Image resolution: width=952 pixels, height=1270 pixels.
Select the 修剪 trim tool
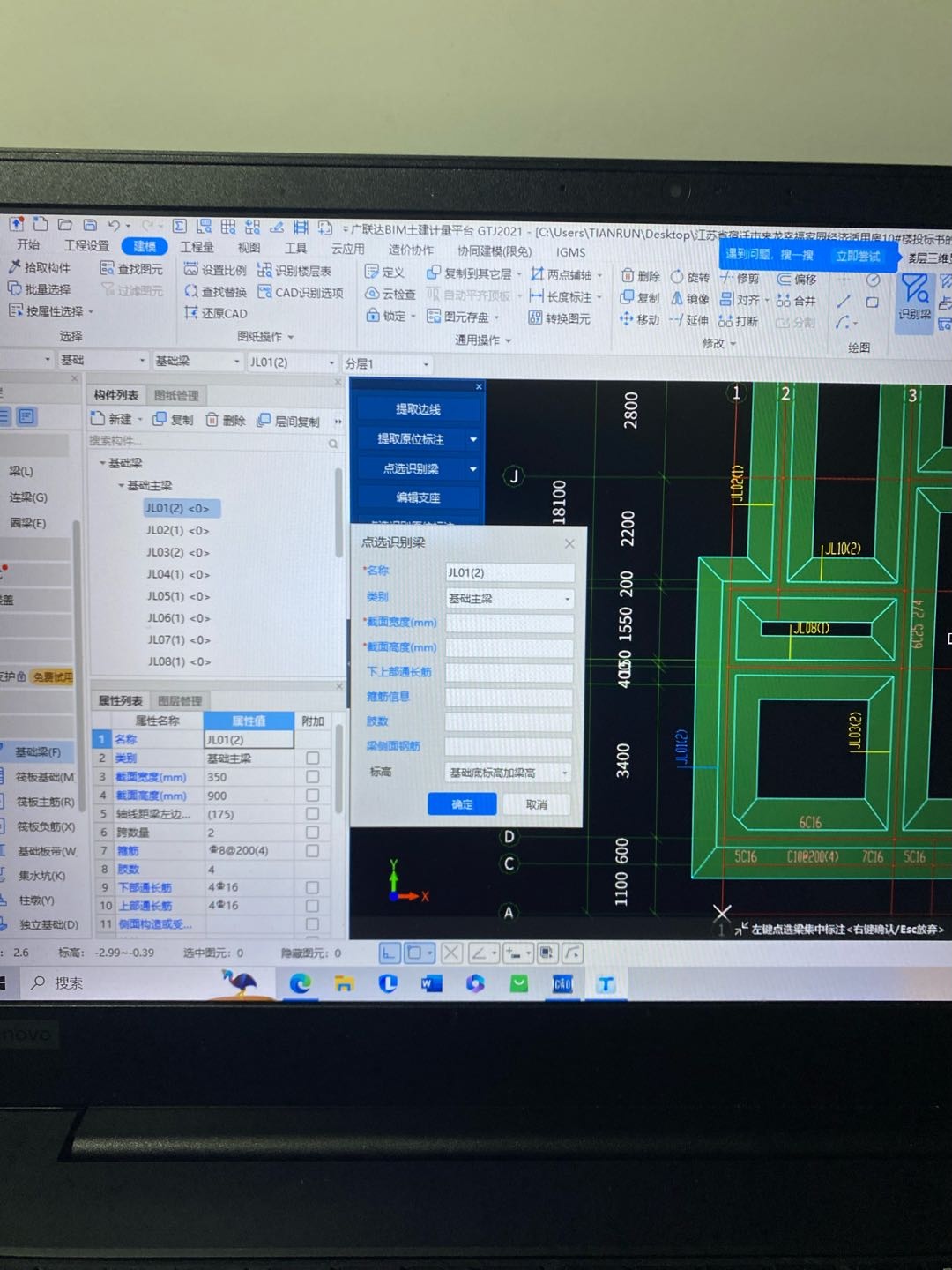(740, 278)
